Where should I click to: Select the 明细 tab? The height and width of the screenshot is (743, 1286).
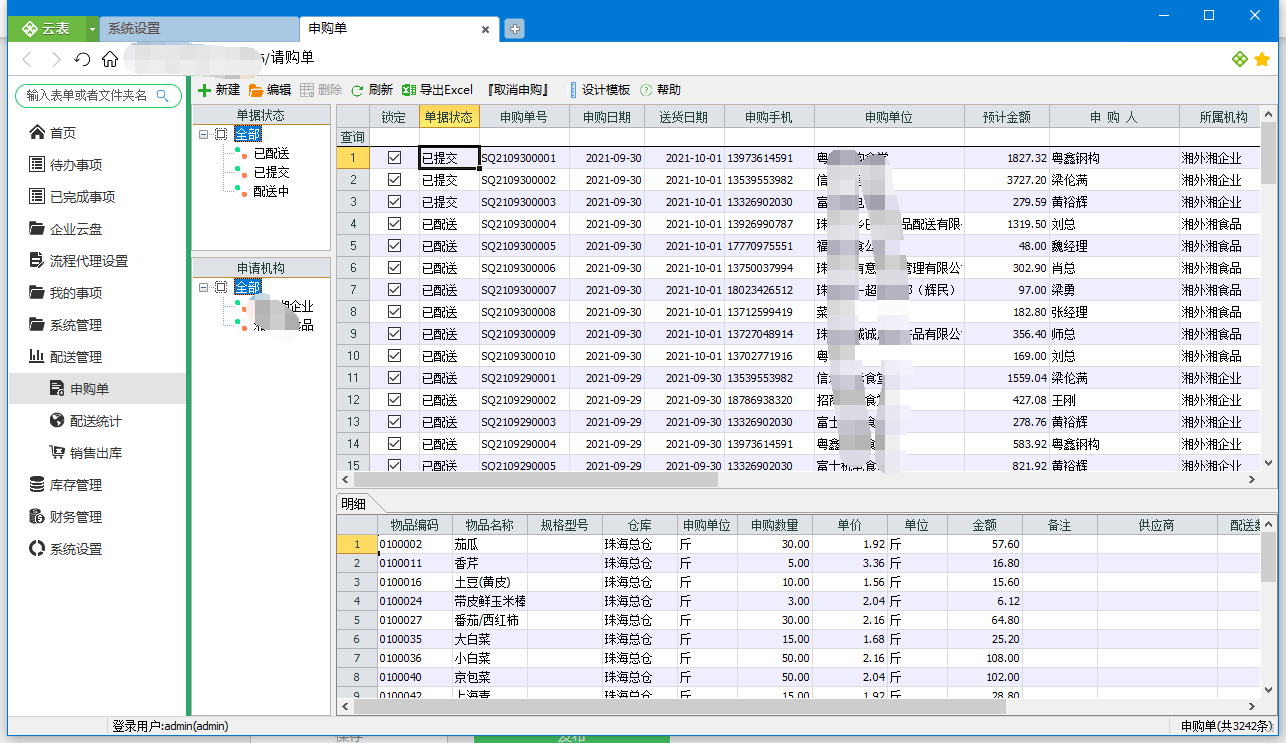(x=353, y=504)
